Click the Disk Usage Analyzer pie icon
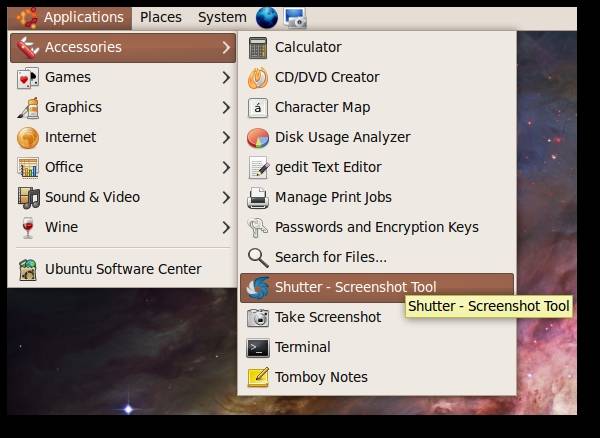Viewport: 600px width, 438px height. [x=258, y=138]
